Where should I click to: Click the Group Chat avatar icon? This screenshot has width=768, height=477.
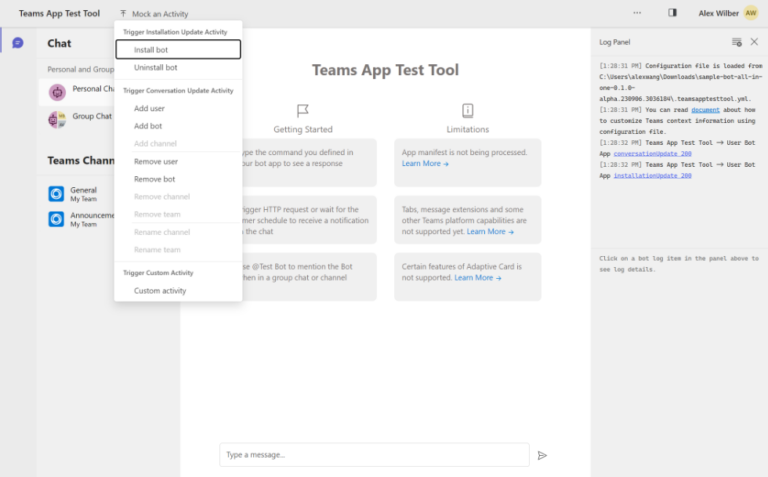(x=57, y=119)
